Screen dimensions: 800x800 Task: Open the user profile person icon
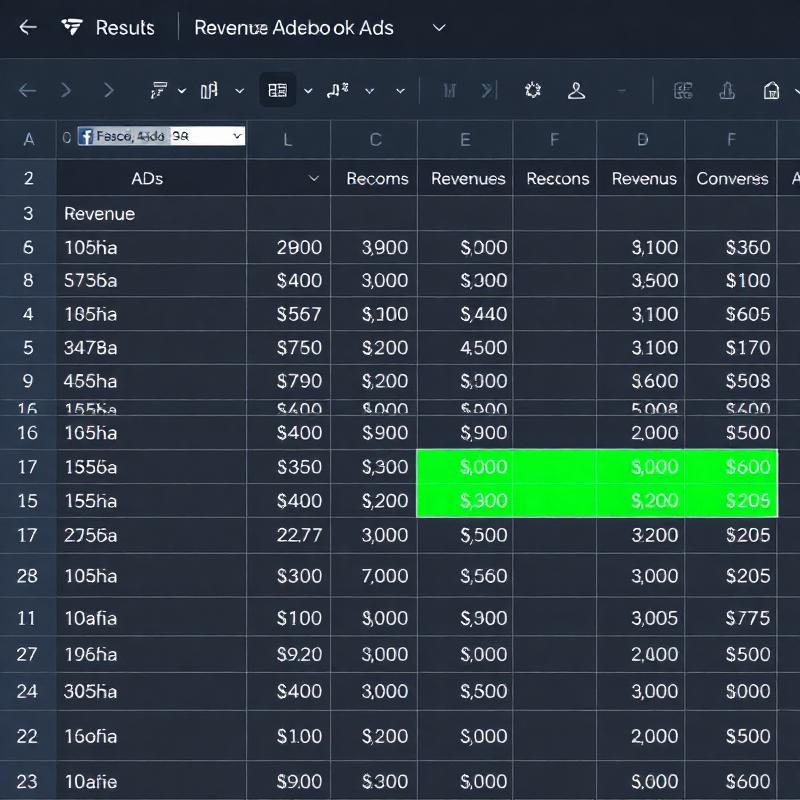point(577,91)
